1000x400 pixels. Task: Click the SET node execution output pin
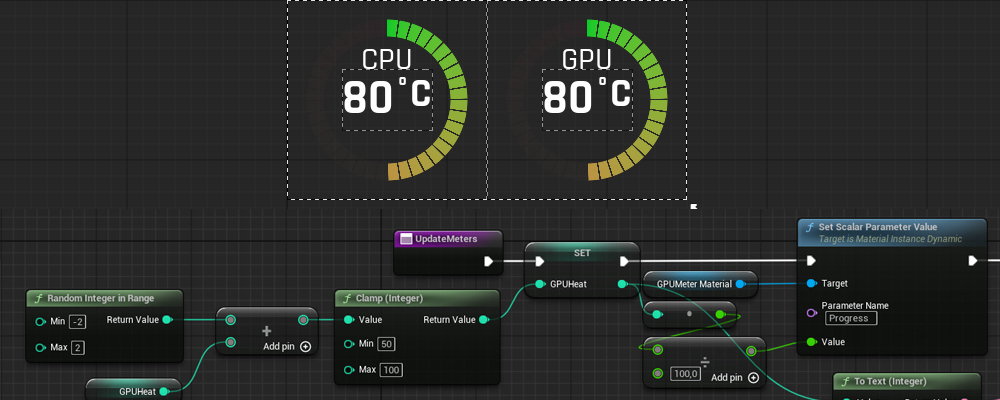pos(624,262)
